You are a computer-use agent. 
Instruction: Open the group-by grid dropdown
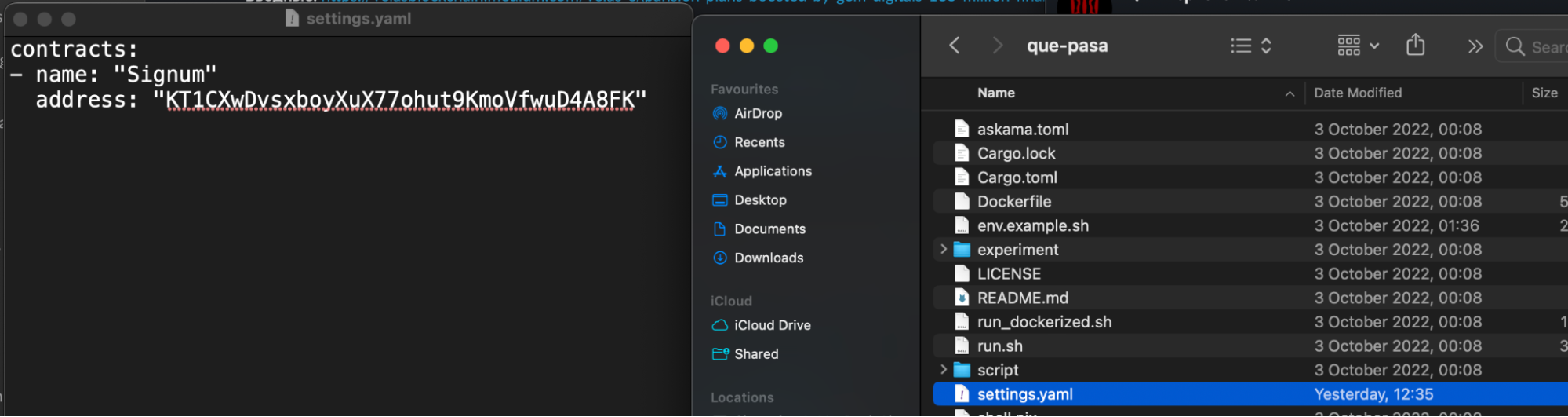[x=1358, y=46]
